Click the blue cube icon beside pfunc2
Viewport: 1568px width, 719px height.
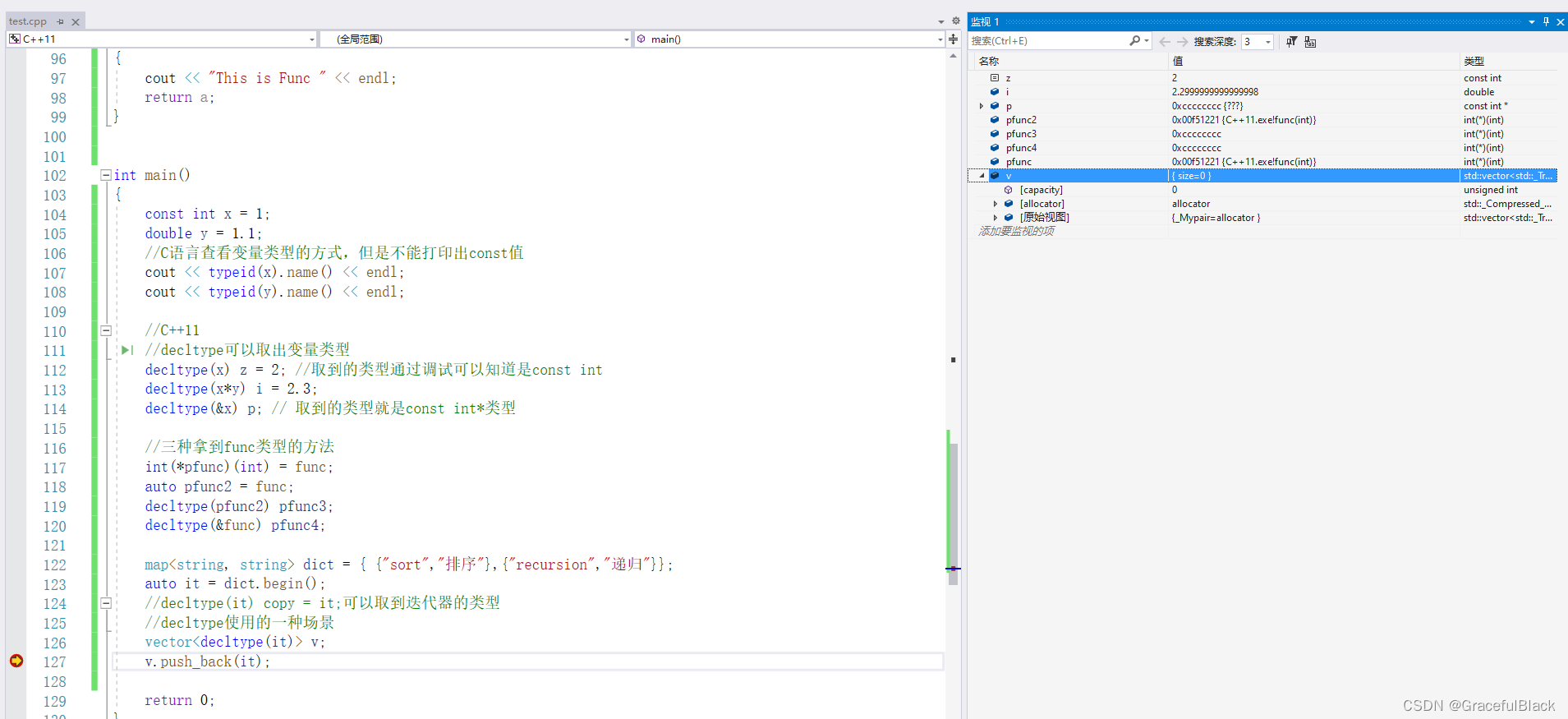pyautogui.click(x=995, y=120)
